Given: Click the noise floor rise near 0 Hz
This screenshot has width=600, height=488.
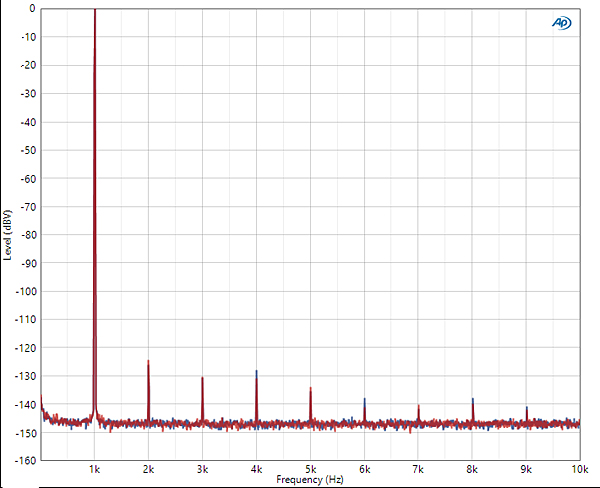Looking at the screenshot, I should 42,408.
